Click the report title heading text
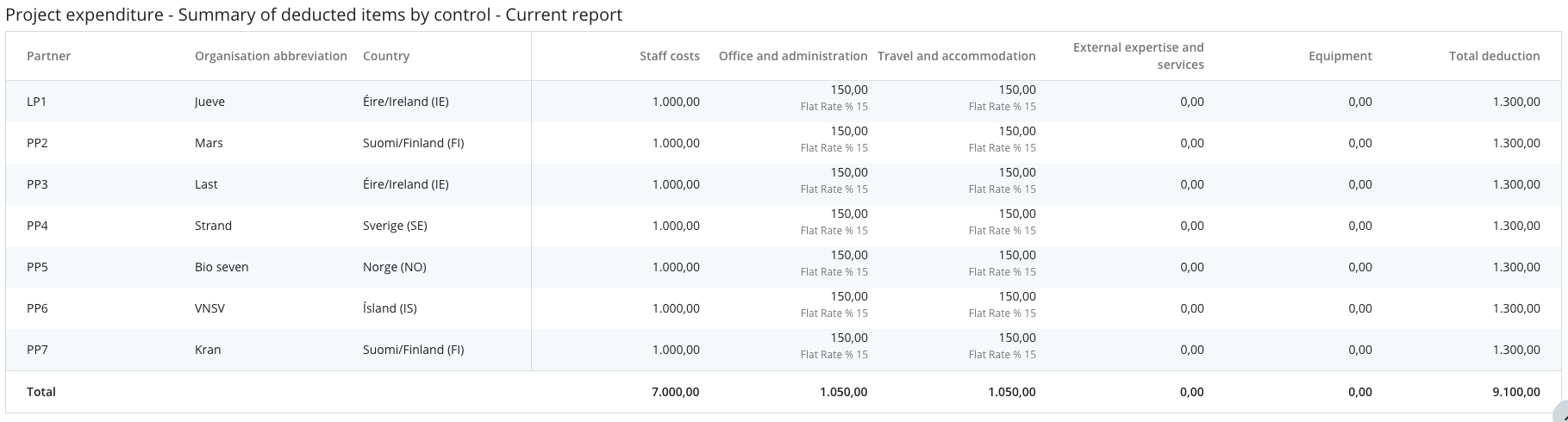 pos(314,15)
